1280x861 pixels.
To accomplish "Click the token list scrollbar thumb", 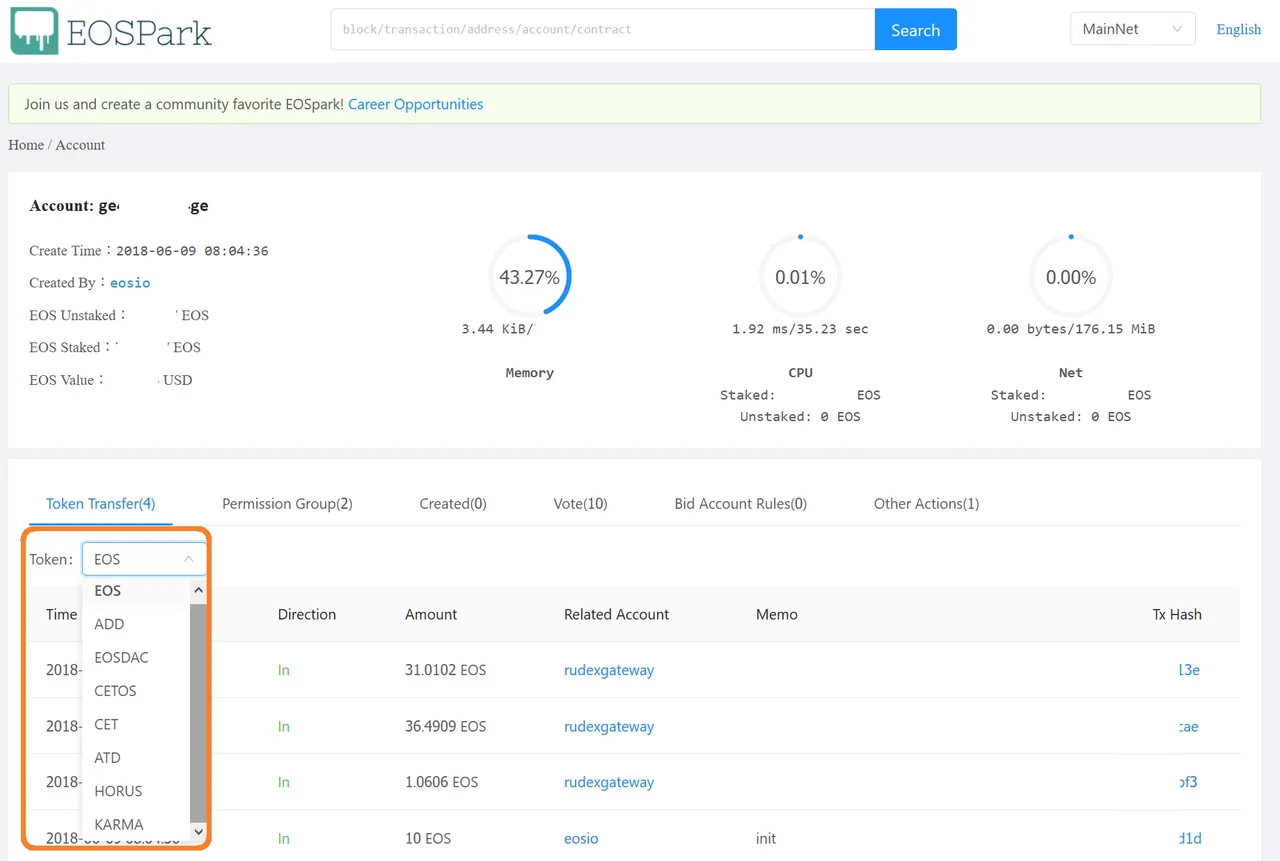I will point(198,711).
